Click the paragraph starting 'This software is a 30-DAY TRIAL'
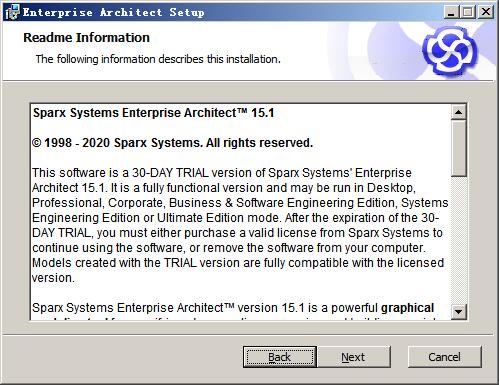499x385 pixels. pyautogui.click(x=240, y=225)
